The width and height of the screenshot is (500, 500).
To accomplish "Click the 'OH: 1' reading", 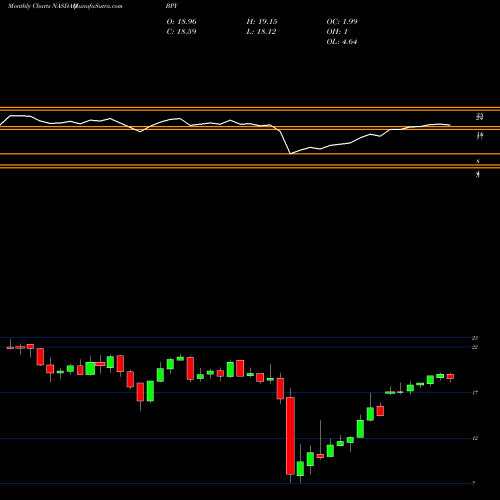I will (x=337, y=32).
